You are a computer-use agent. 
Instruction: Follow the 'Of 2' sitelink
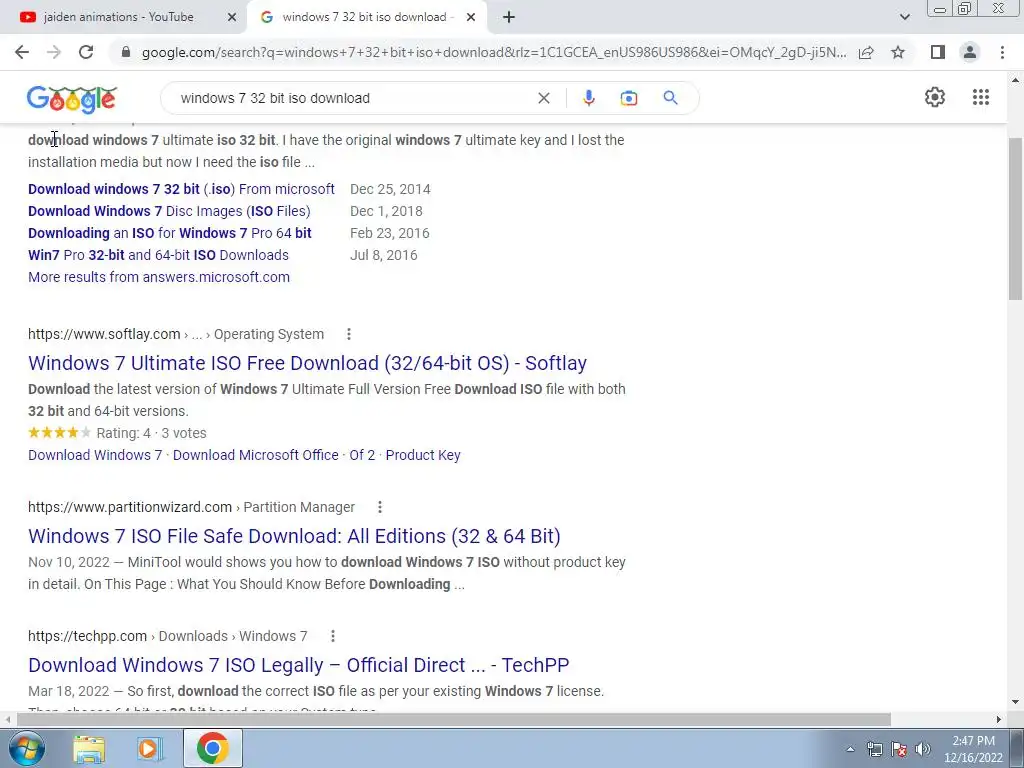pos(362,455)
